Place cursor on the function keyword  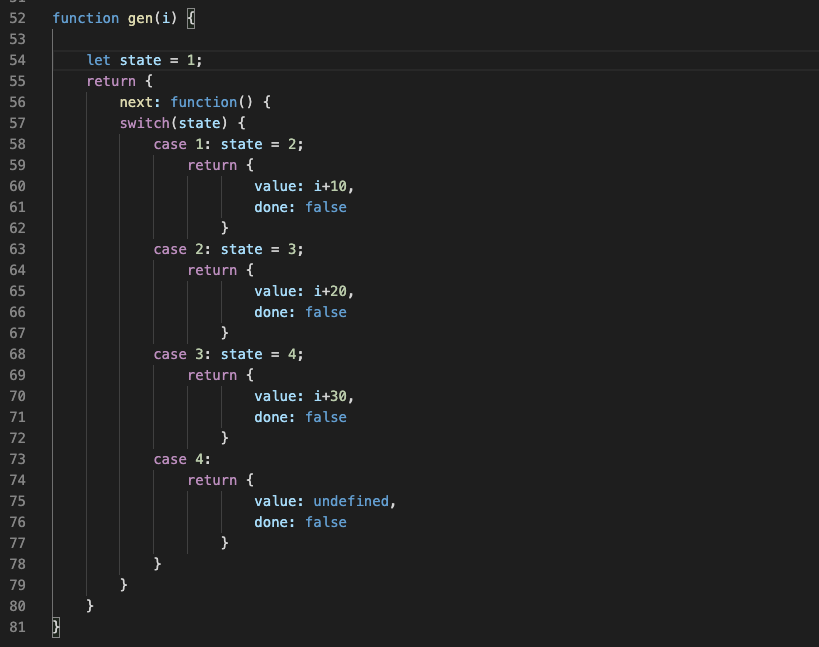point(85,18)
